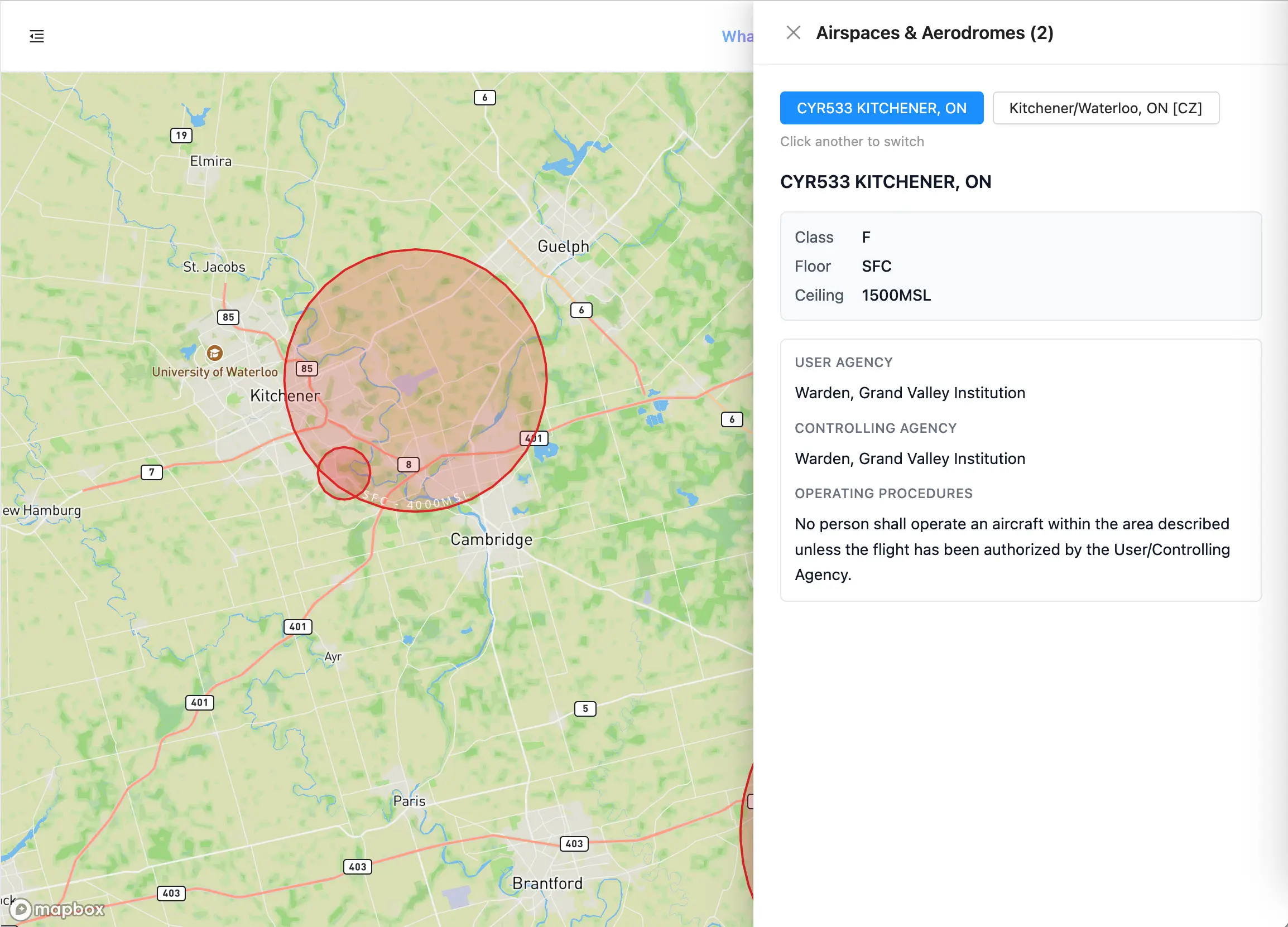Click the partially hidden 'Wha' header link

pyautogui.click(x=737, y=36)
